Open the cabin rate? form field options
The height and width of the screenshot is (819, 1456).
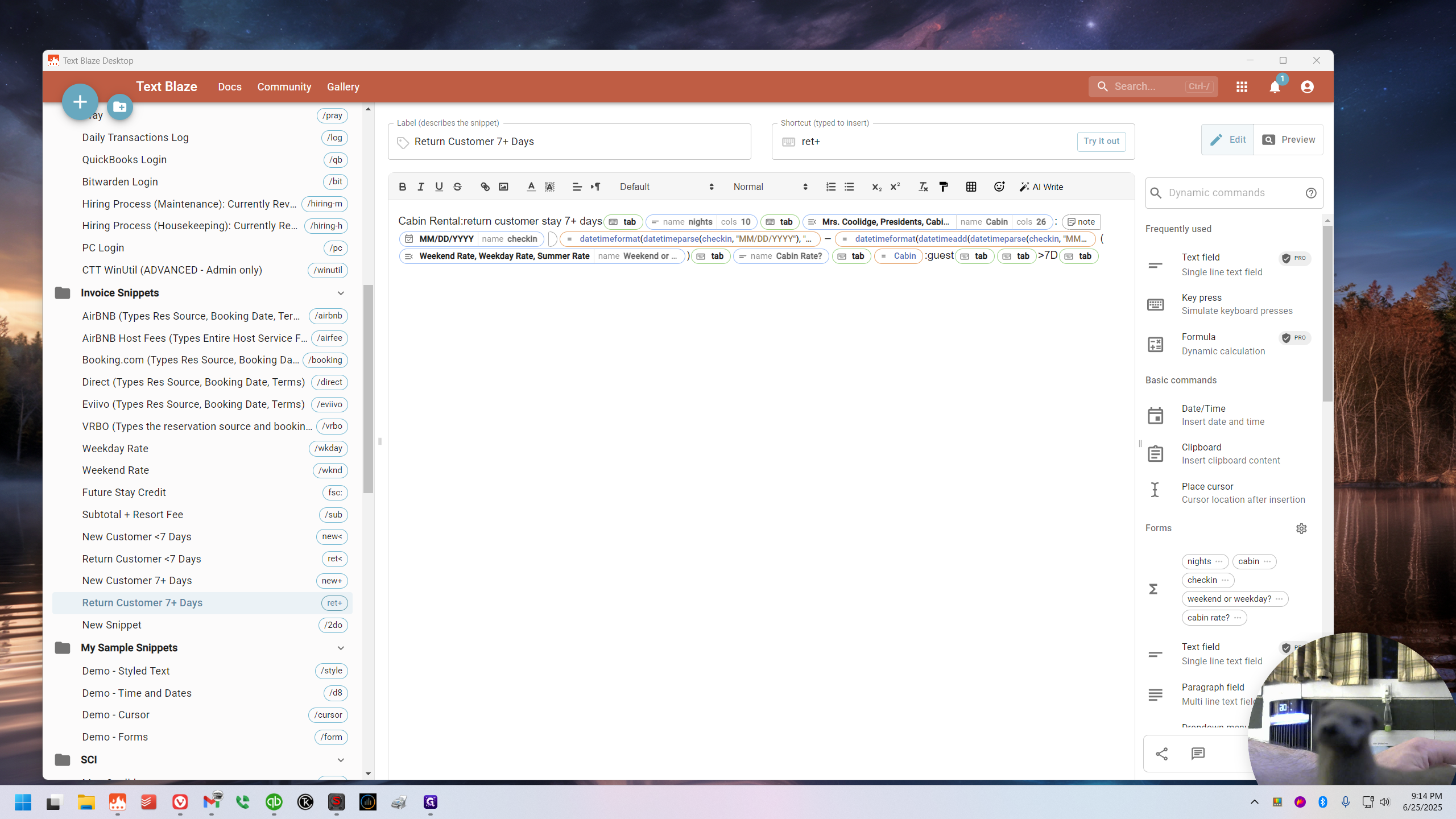[x=1238, y=618]
